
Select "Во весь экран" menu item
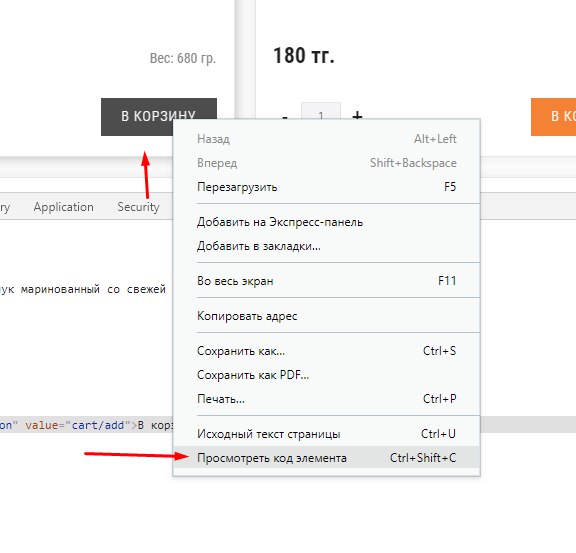[326, 281]
